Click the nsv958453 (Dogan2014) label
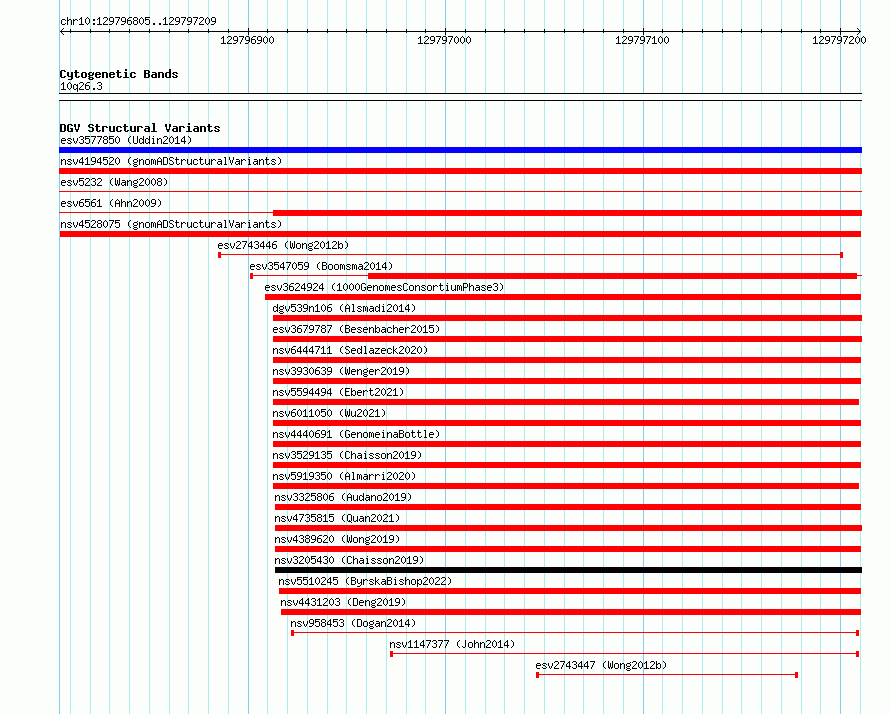Image resolution: width=890 pixels, height=714 pixels. 353,623
